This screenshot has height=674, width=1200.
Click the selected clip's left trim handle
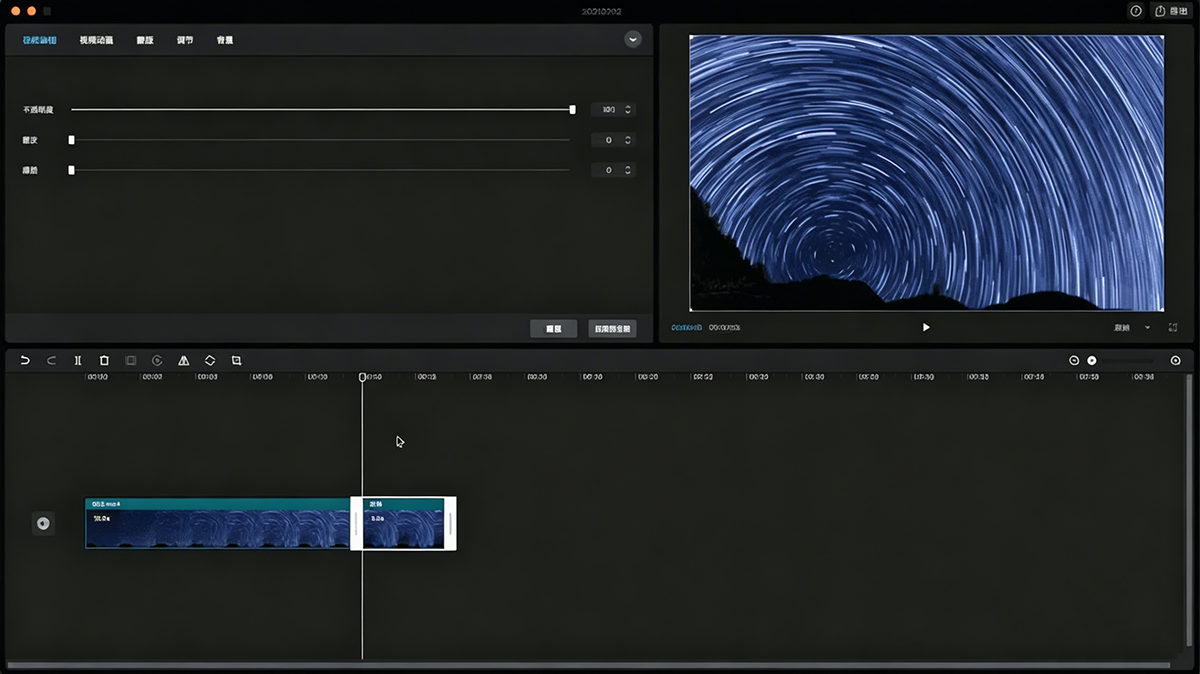tap(356, 523)
